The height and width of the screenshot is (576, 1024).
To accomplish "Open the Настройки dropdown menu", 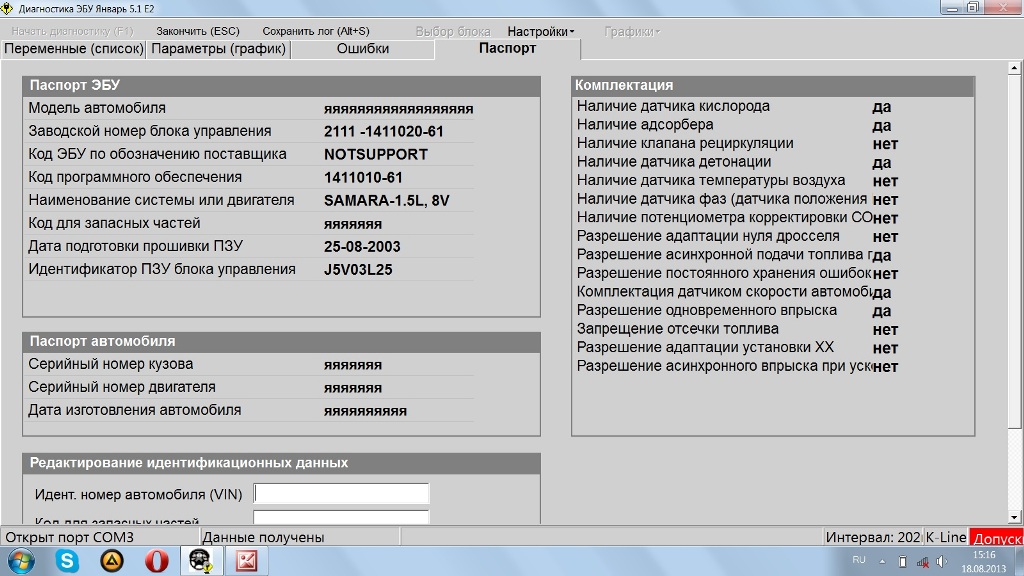I will tap(540, 31).
